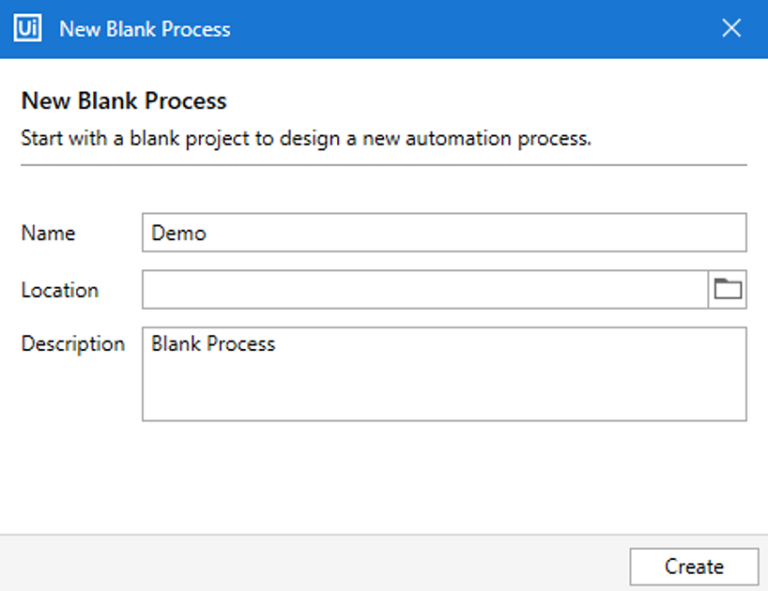The height and width of the screenshot is (591, 768).
Task: Click the empty right end of Name field
Action: coord(650,233)
